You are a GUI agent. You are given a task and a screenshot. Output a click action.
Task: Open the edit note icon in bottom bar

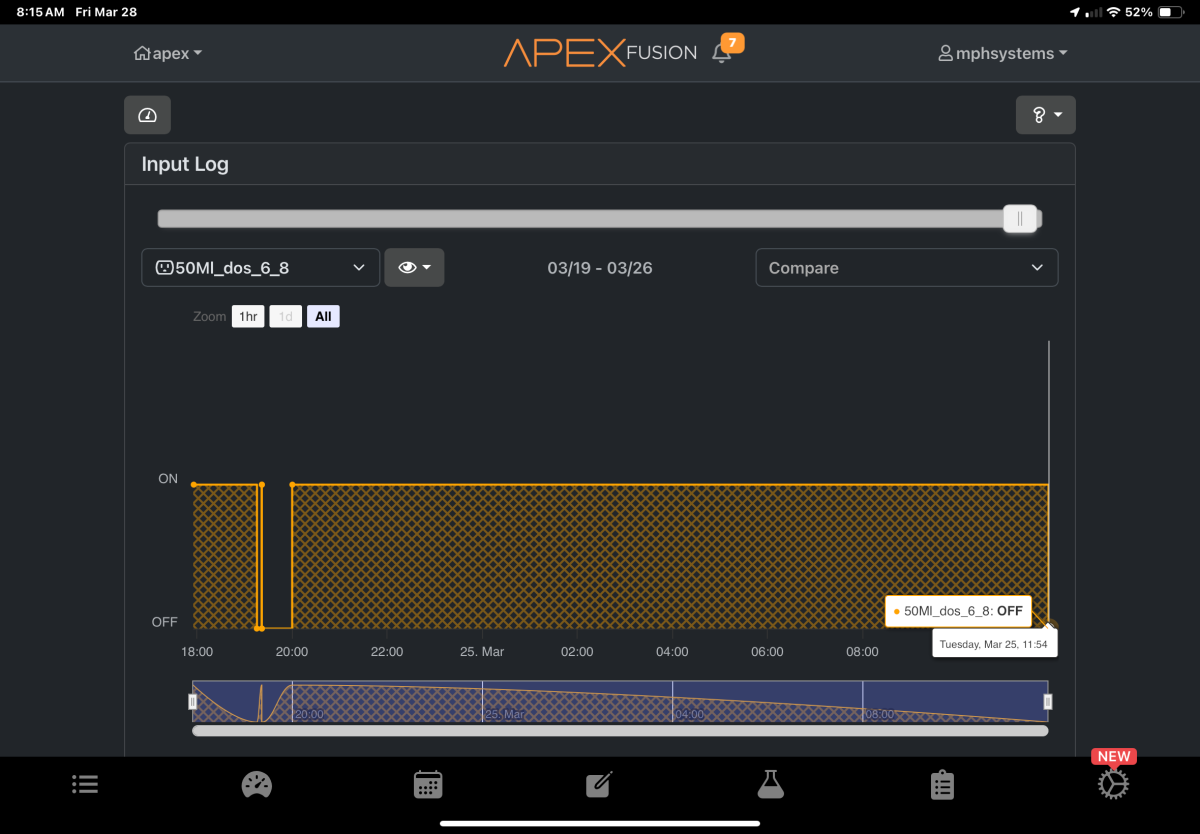tap(599, 785)
